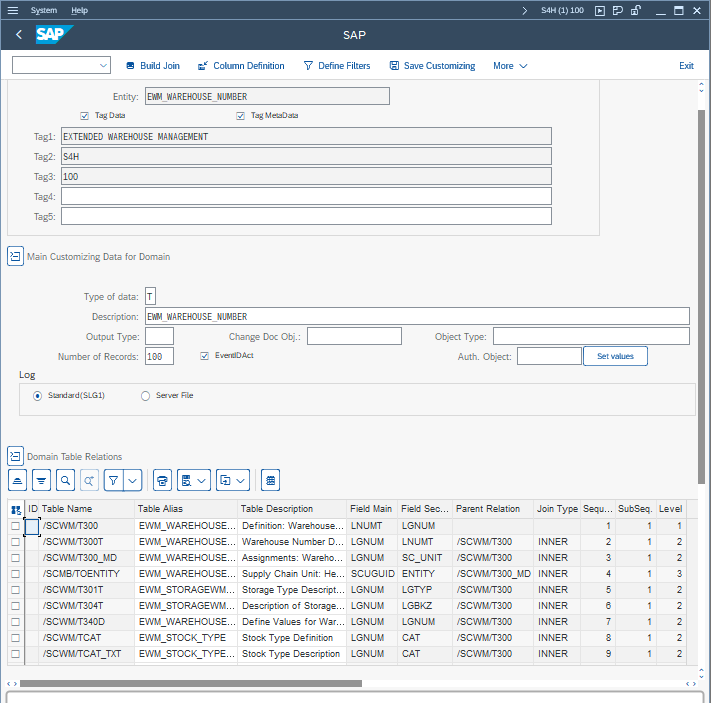Open the System menu

point(43,10)
